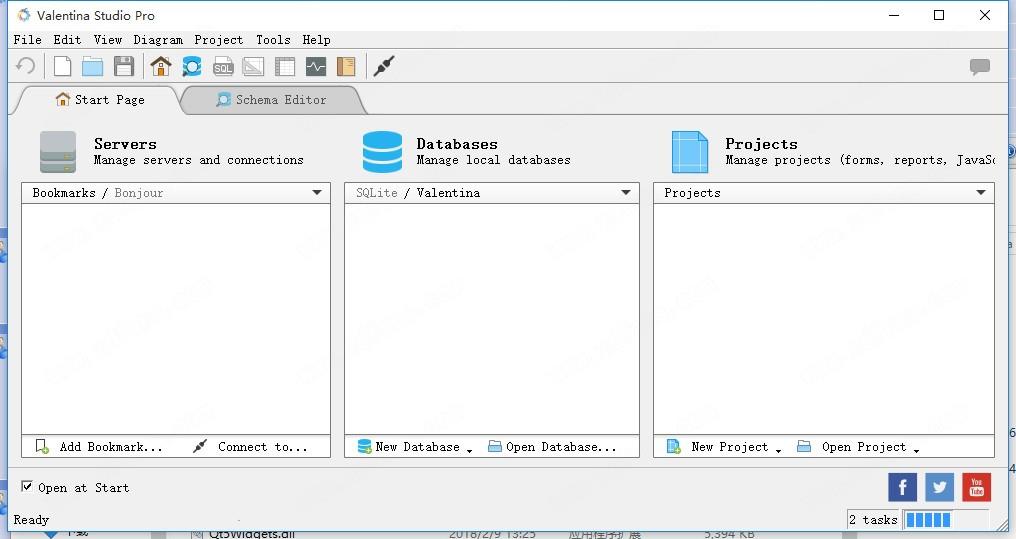Screen dimensions: 1016x539
Task: Open the Diagram menu
Action: click(158, 40)
